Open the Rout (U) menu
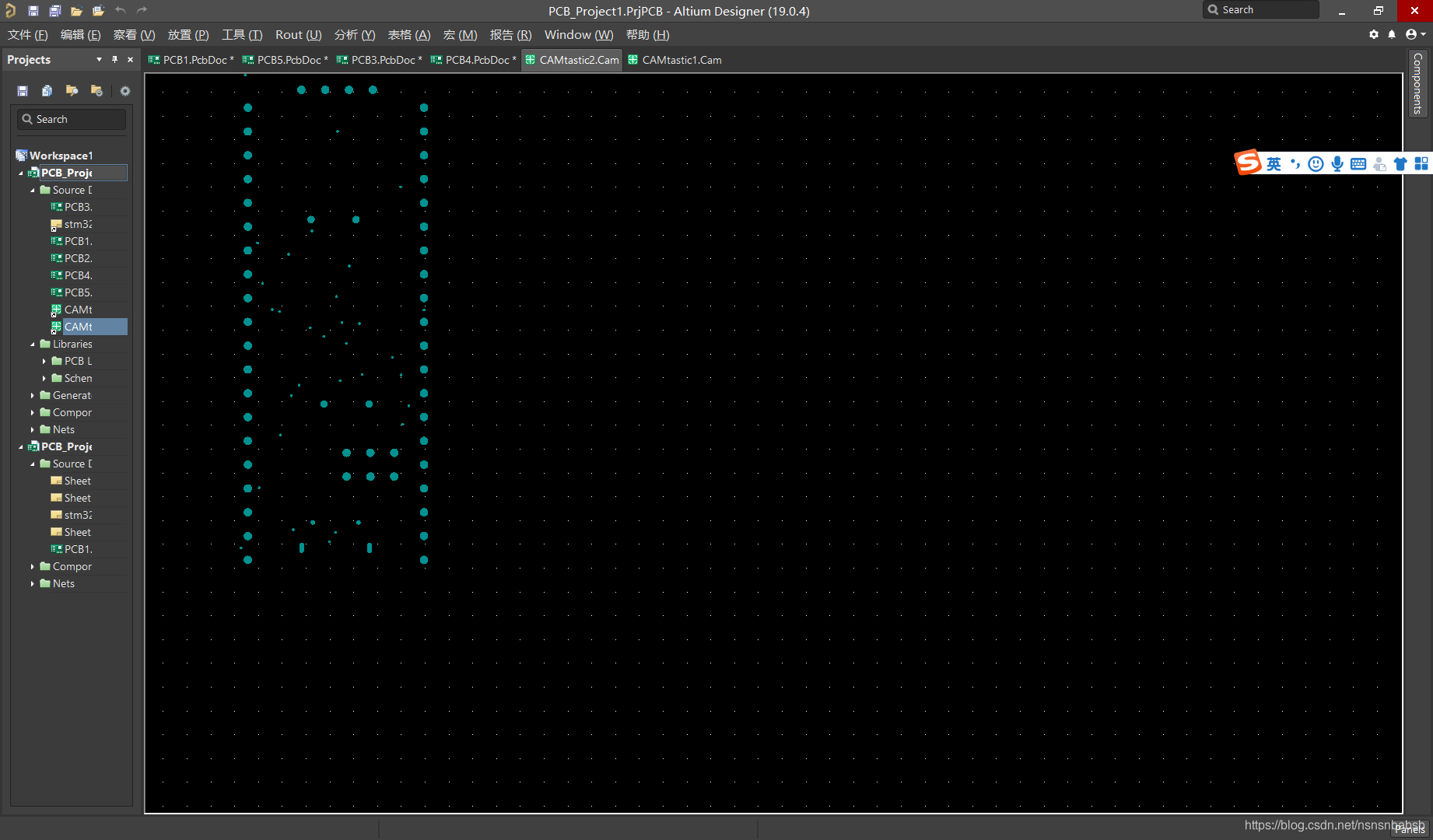The height and width of the screenshot is (840, 1433). coord(299,35)
